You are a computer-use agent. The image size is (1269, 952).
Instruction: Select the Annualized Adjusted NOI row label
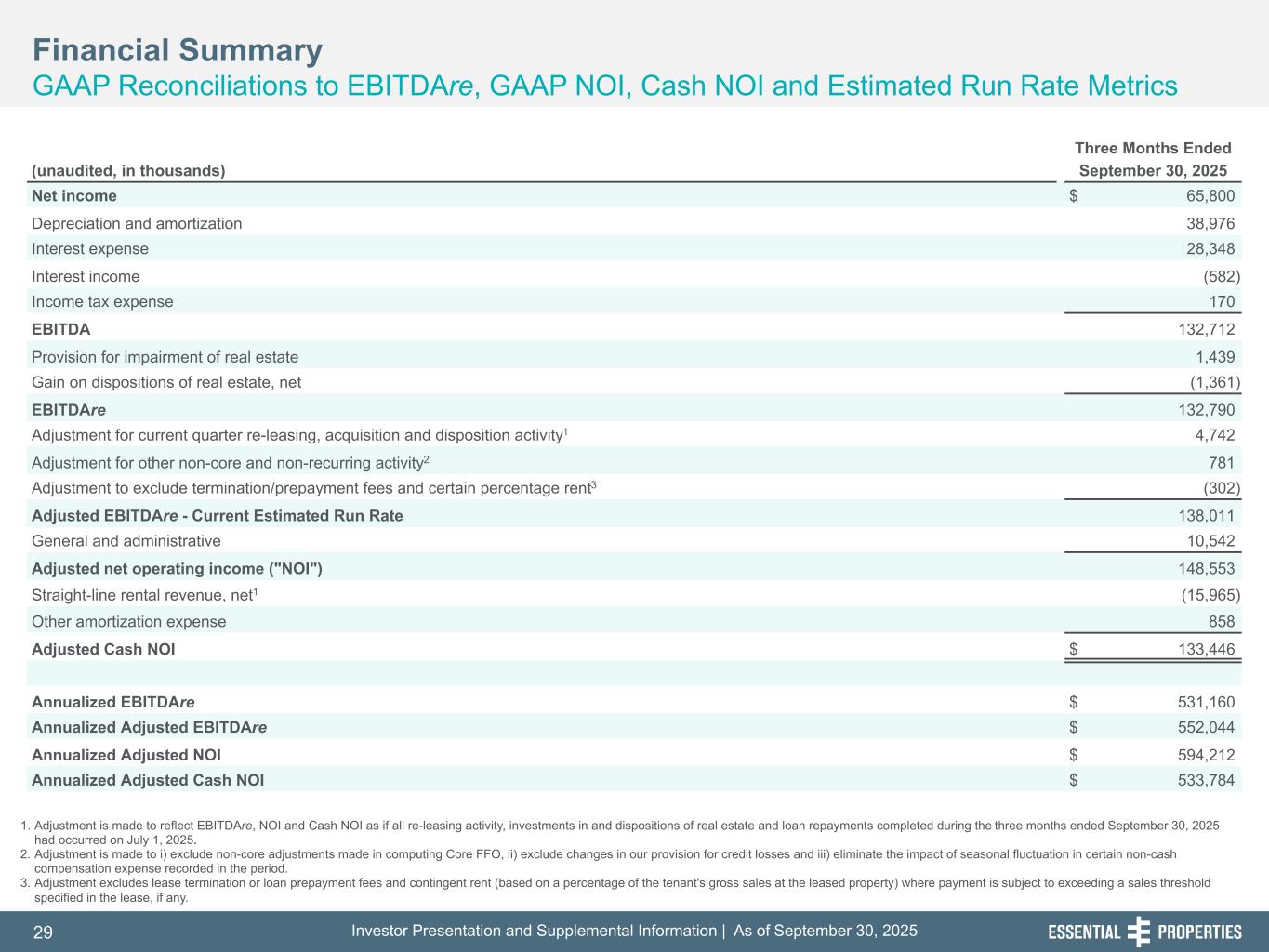click(126, 756)
